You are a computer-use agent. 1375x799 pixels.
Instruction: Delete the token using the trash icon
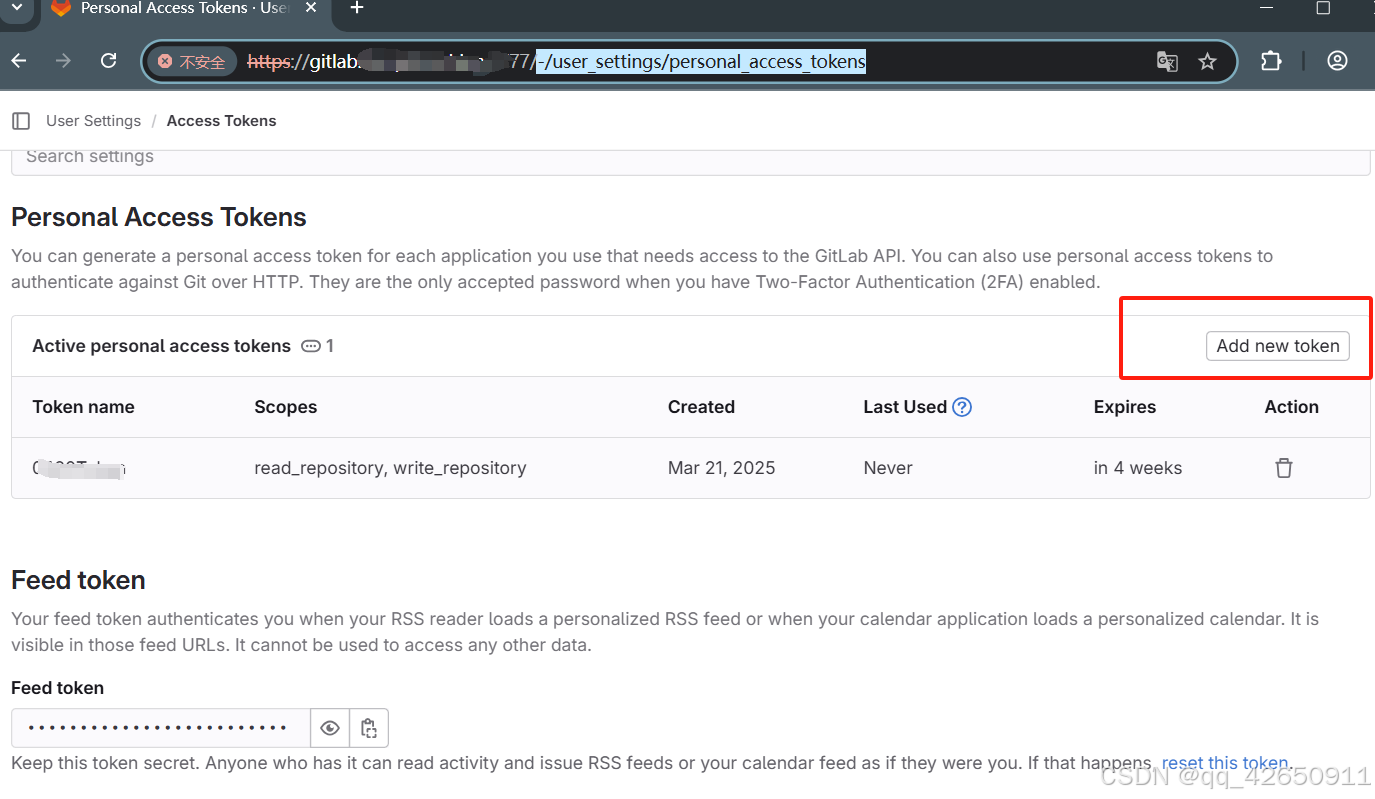pyautogui.click(x=1284, y=467)
